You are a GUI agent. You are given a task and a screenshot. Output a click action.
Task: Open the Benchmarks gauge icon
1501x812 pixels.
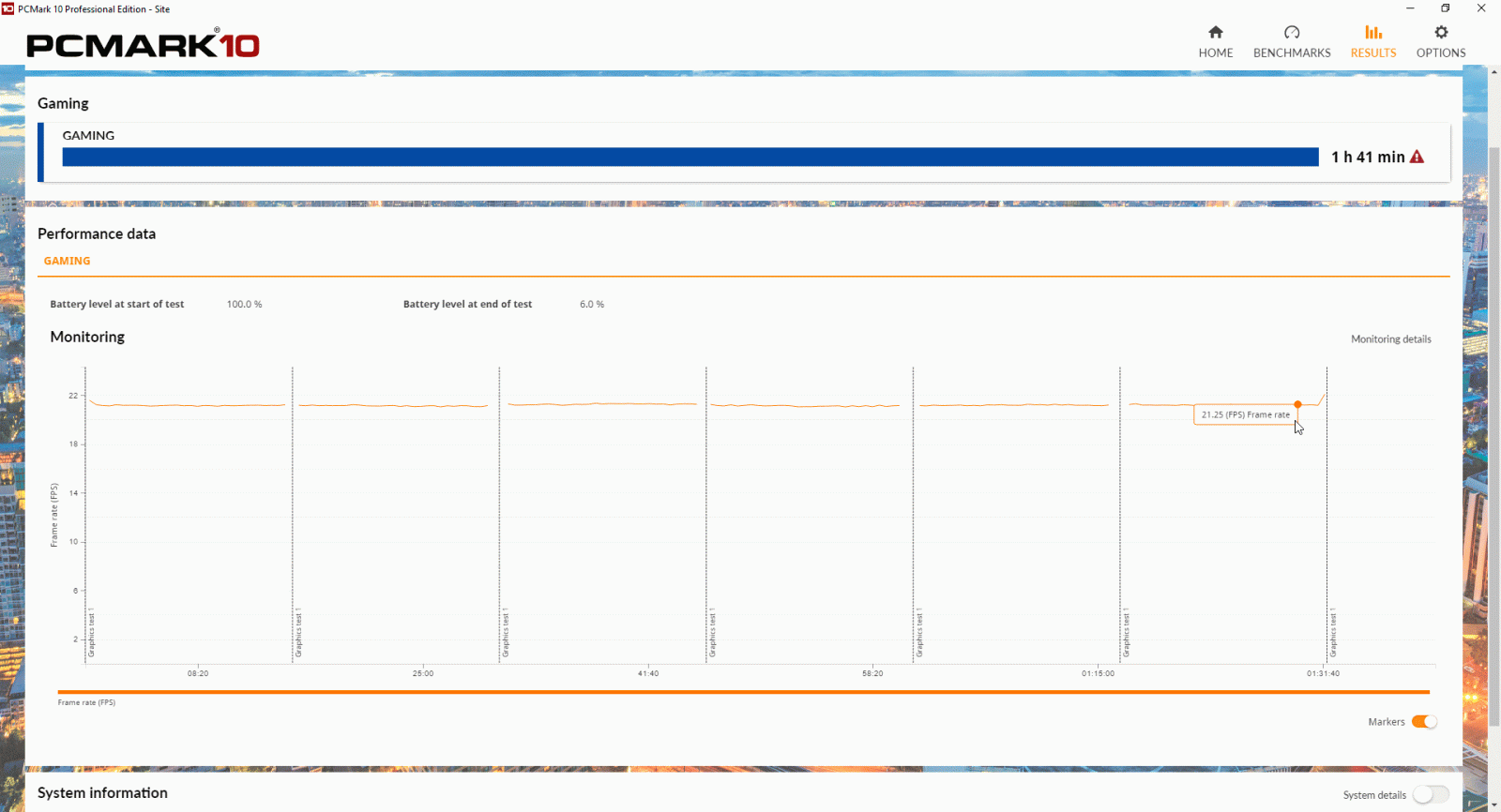1292,33
